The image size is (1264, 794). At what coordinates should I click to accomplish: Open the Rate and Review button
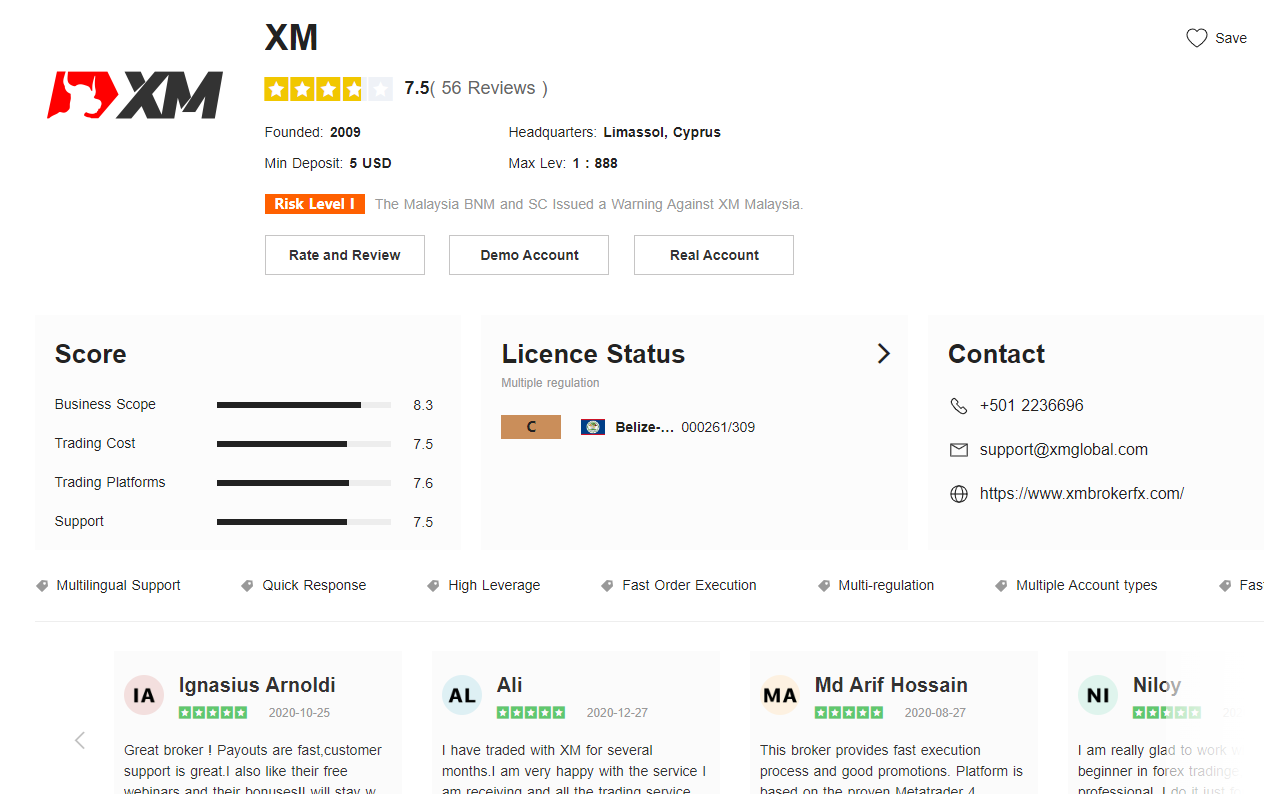tap(345, 255)
